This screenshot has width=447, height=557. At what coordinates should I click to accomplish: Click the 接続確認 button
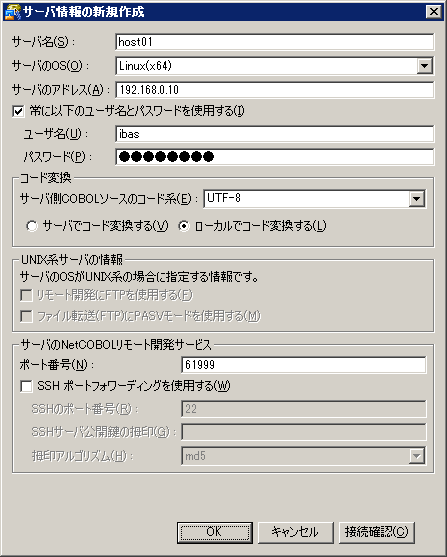377,532
